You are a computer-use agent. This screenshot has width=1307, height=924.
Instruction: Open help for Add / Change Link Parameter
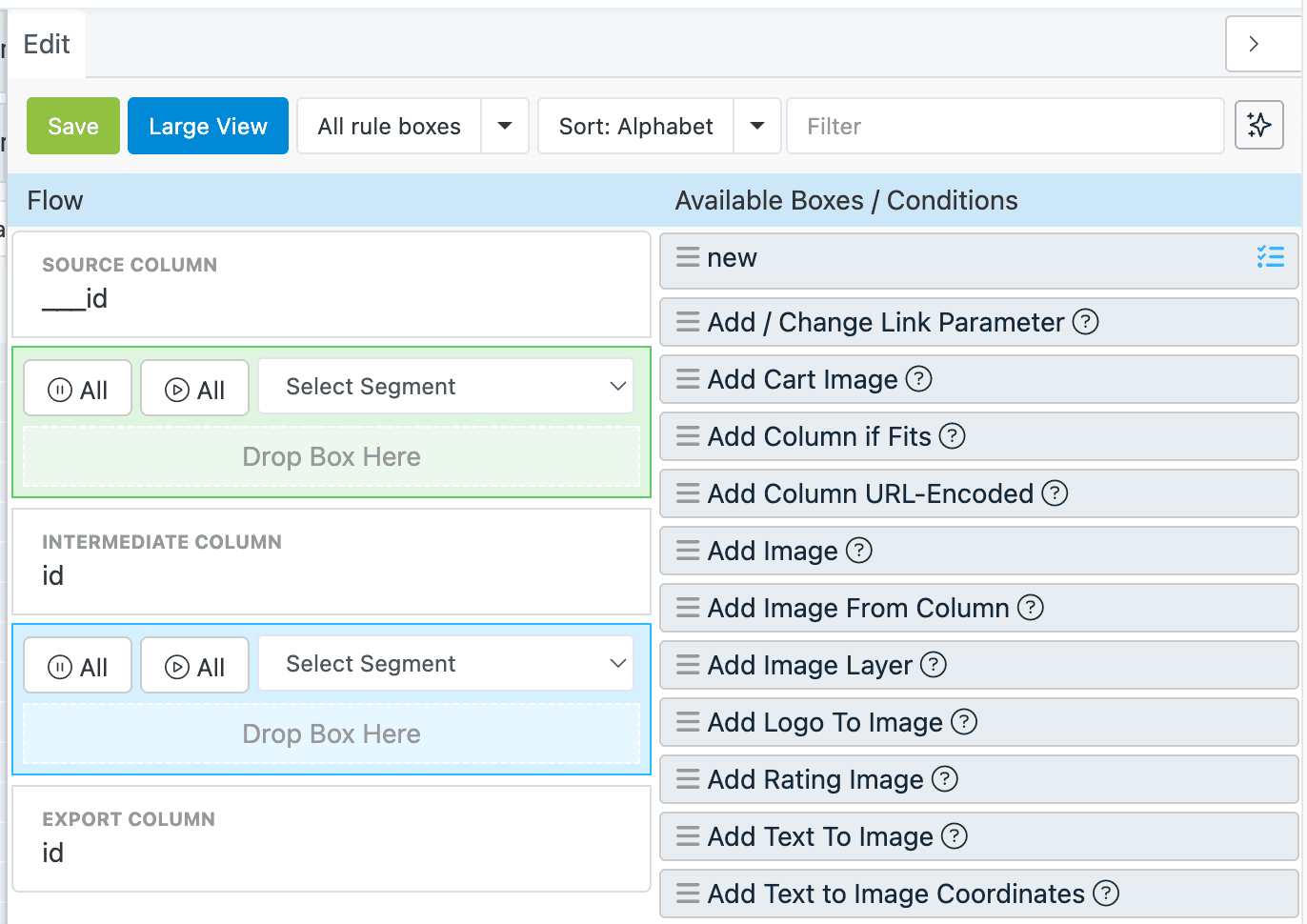pyautogui.click(x=1085, y=322)
